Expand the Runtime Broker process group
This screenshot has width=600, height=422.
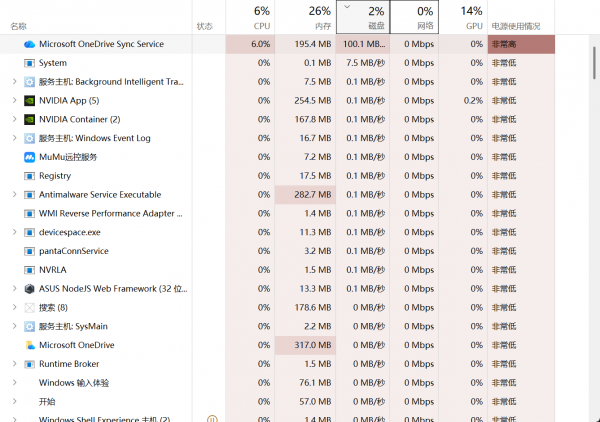point(13,364)
